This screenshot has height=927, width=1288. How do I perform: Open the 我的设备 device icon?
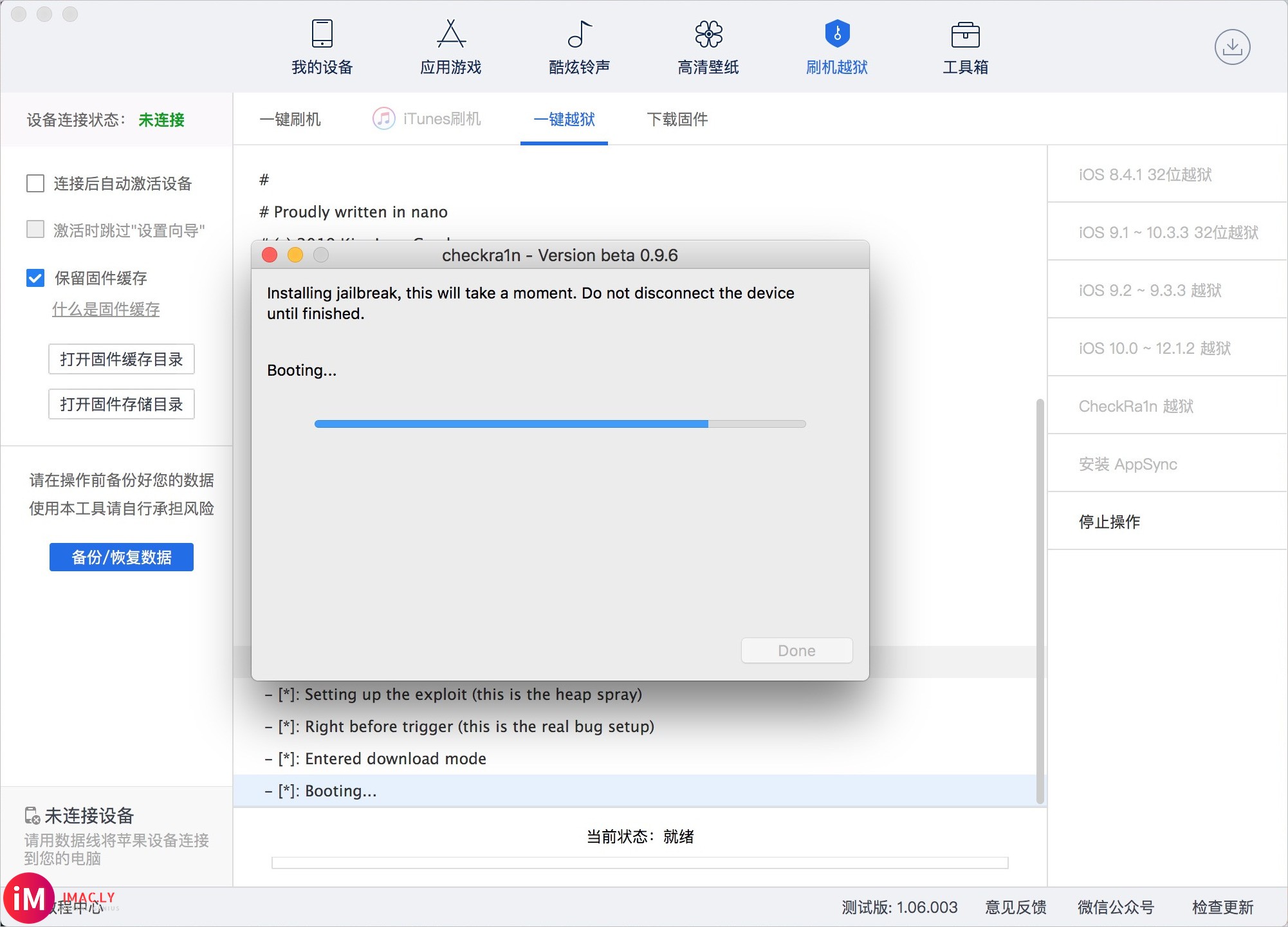pyautogui.click(x=322, y=33)
